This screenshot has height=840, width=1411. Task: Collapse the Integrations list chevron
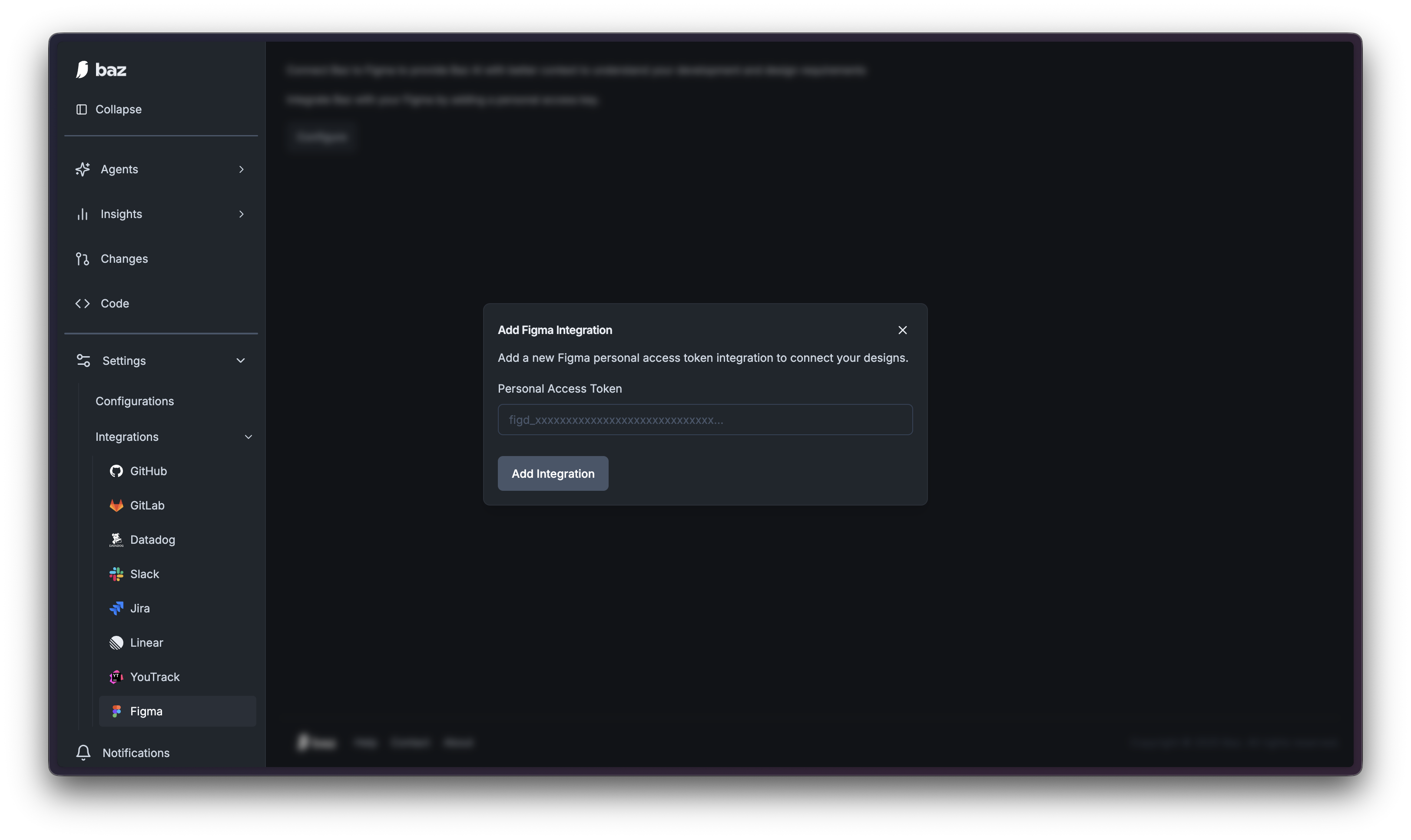[248, 437]
